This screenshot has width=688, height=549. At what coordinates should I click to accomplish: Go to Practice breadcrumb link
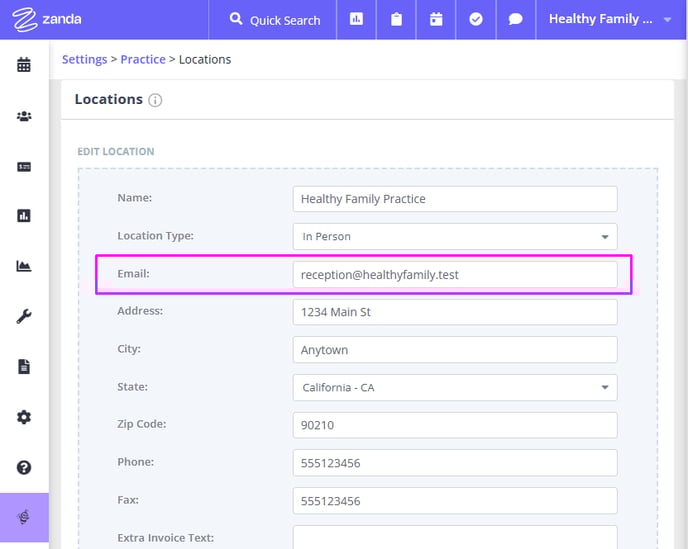143,59
